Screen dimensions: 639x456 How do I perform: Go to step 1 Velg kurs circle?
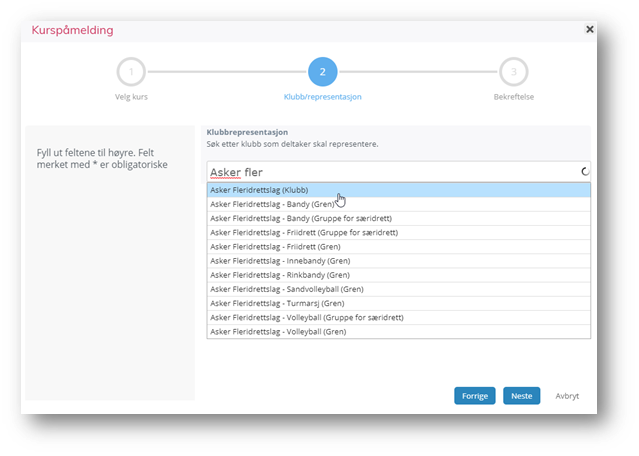(x=131, y=72)
